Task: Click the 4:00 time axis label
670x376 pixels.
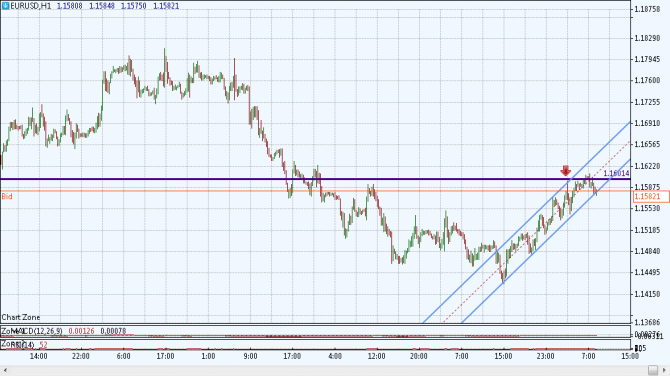Action: pos(335,356)
